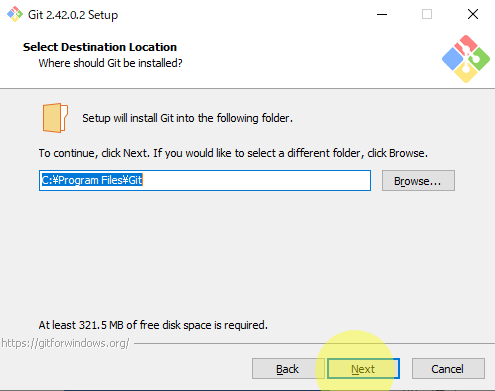The width and height of the screenshot is (495, 391).
Task: Click the 'To continue, click Next' instruction
Action: click(233, 153)
